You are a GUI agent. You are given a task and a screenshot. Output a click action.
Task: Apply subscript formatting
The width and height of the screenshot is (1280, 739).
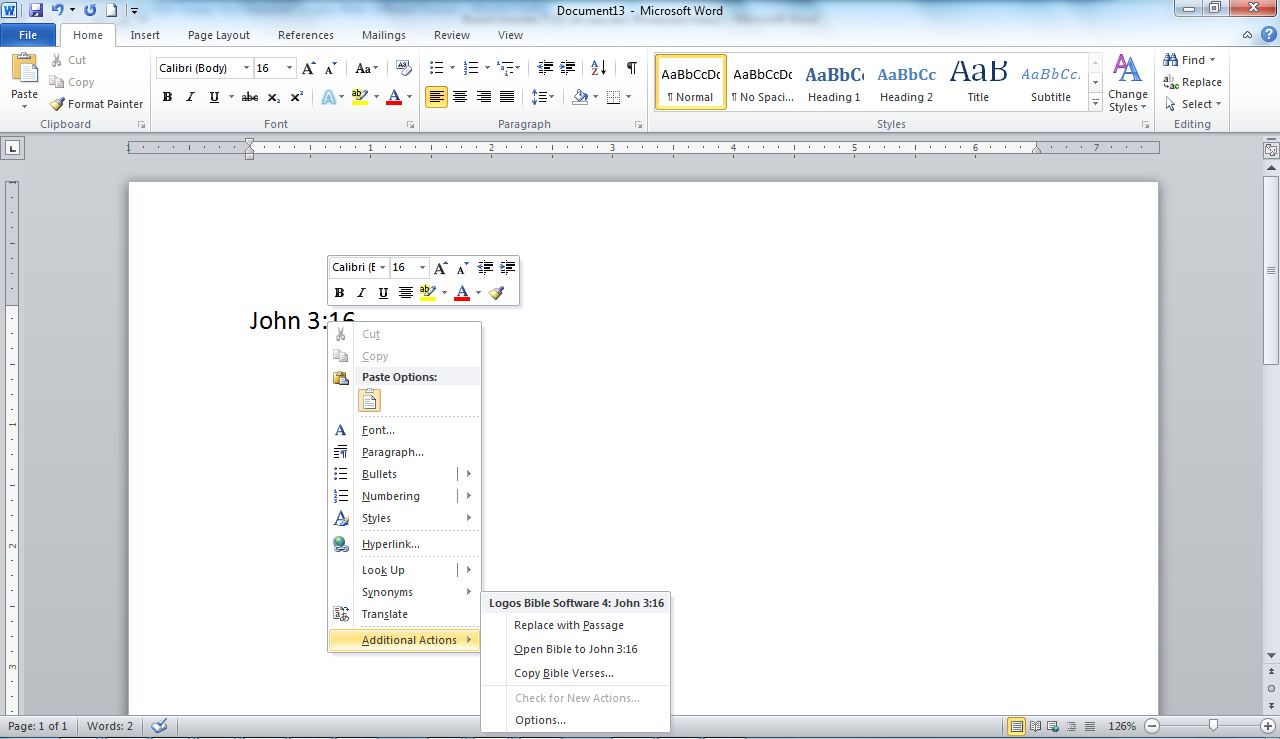pos(274,97)
